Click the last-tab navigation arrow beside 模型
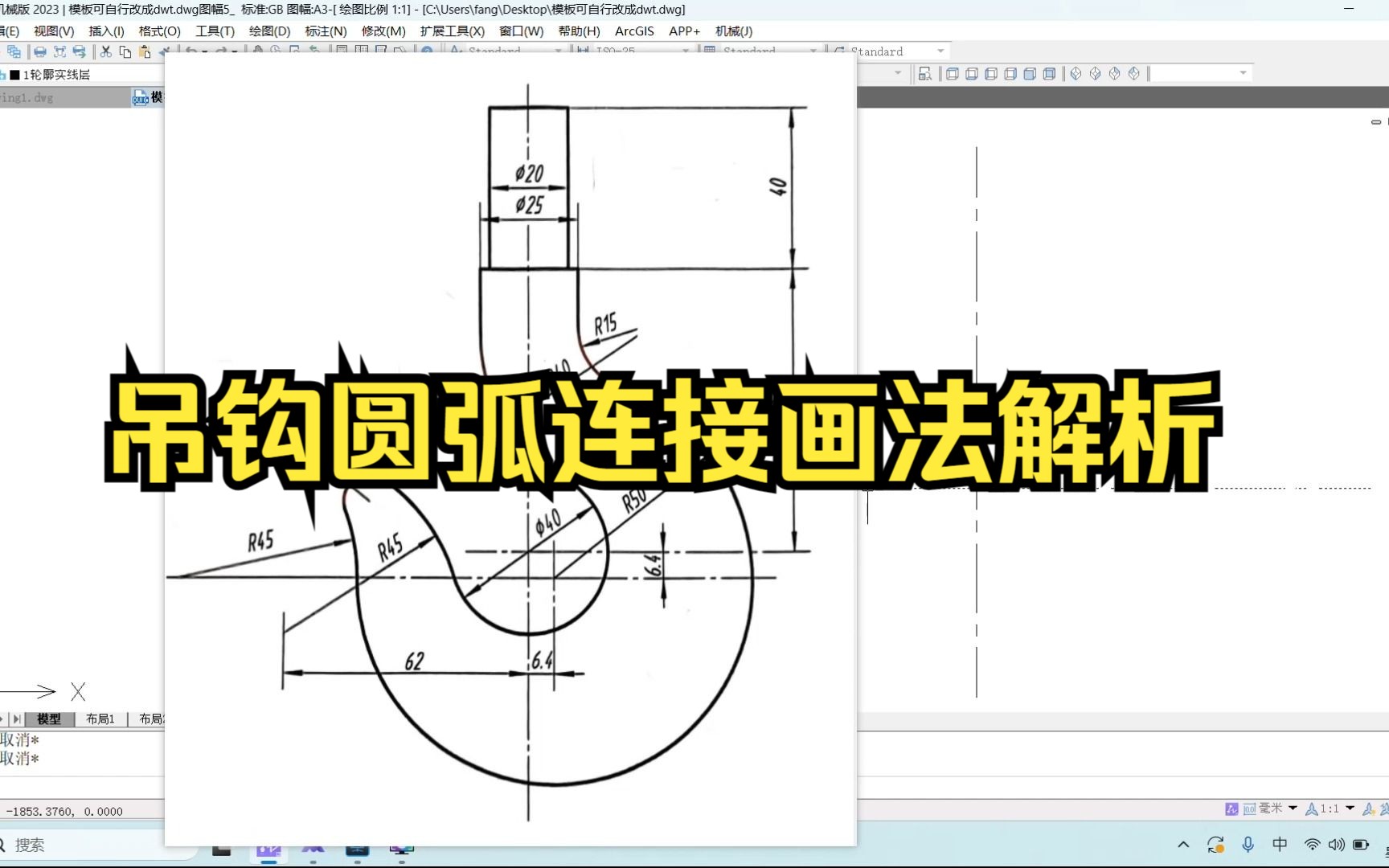The width and height of the screenshot is (1389, 868). tap(17, 719)
